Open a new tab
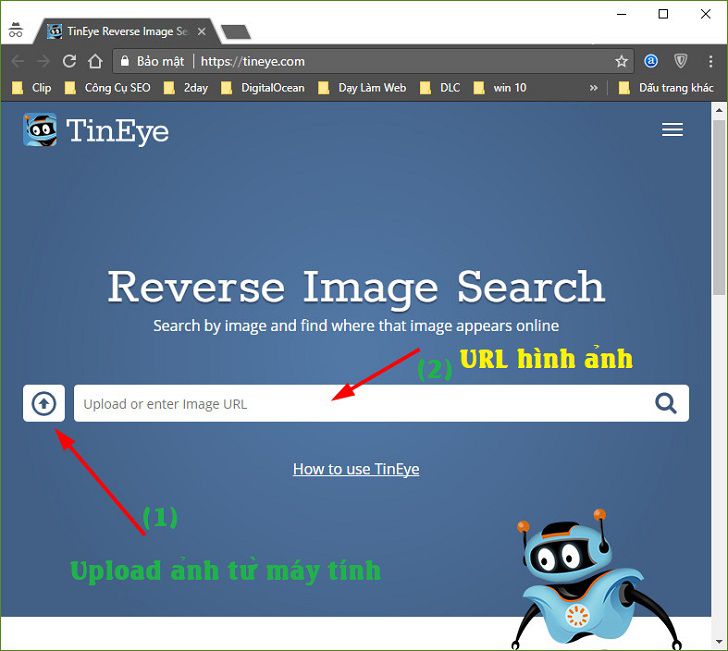728x651 pixels. pyautogui.click(x=236, y=32)
